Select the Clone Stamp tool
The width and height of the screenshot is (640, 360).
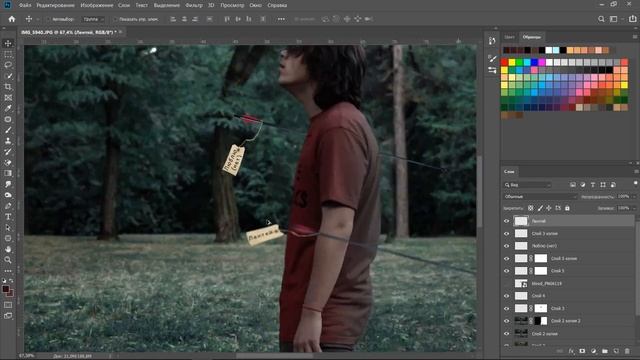click(x=8, y=141)
